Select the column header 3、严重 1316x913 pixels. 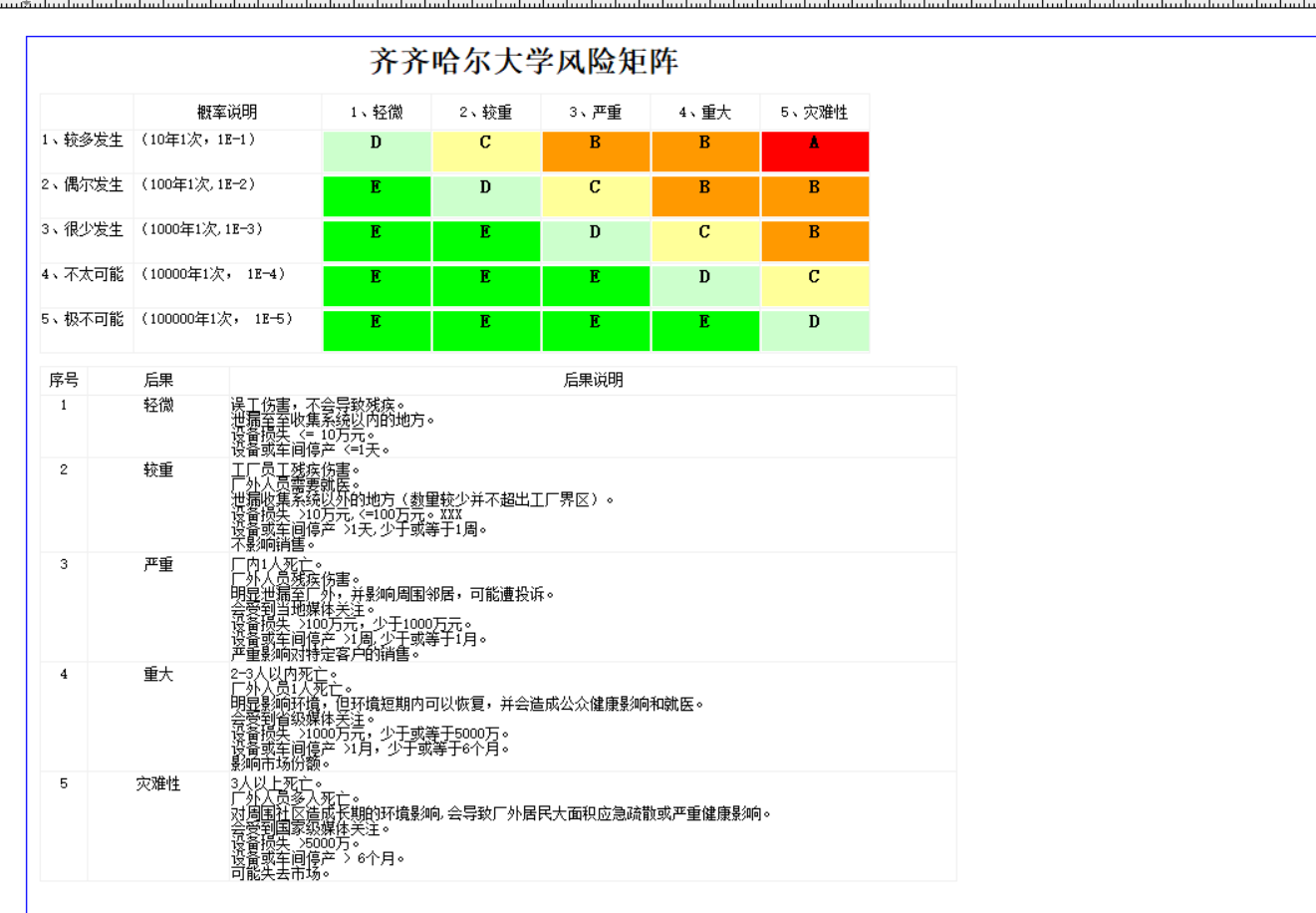(596, 112)
